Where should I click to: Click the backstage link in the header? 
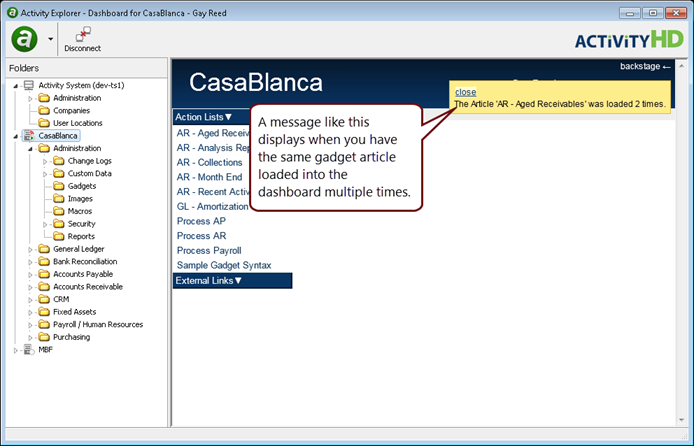click(645, 66)
